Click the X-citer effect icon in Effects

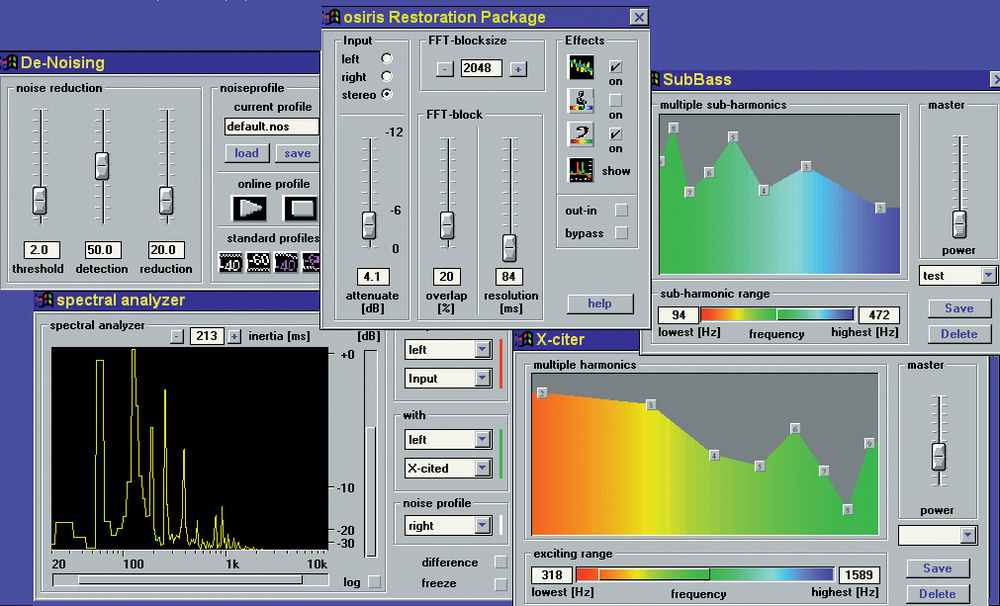[x=581, y=100]
